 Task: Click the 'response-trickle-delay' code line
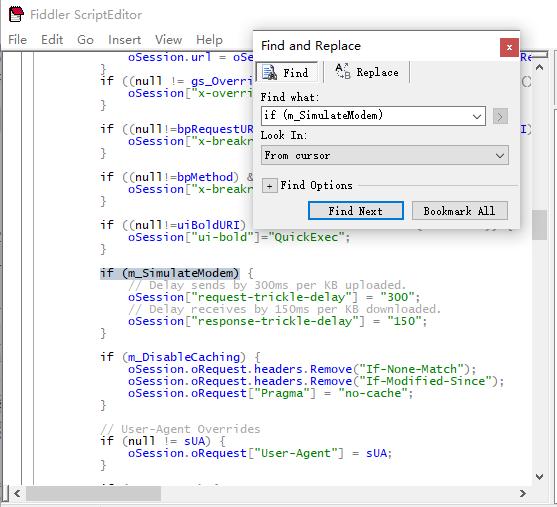[277, 321]
